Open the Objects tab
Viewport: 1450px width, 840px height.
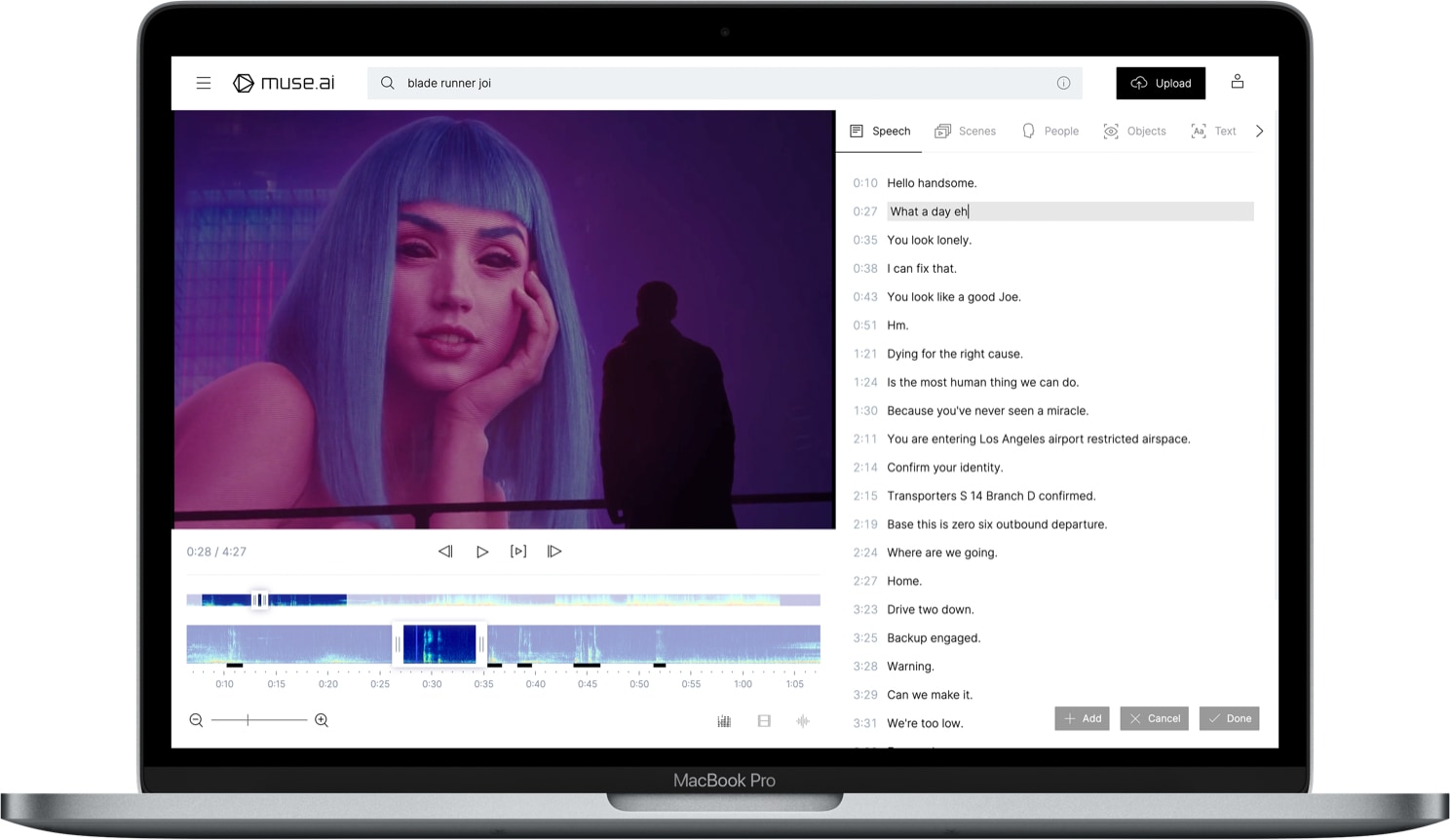(1134, 131)
